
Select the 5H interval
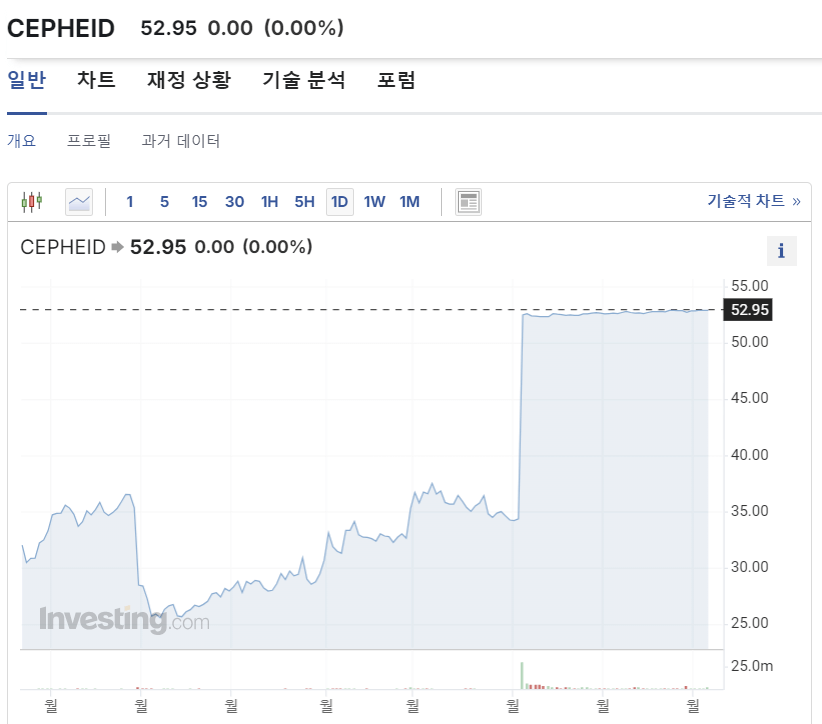[x=304, y=201]
